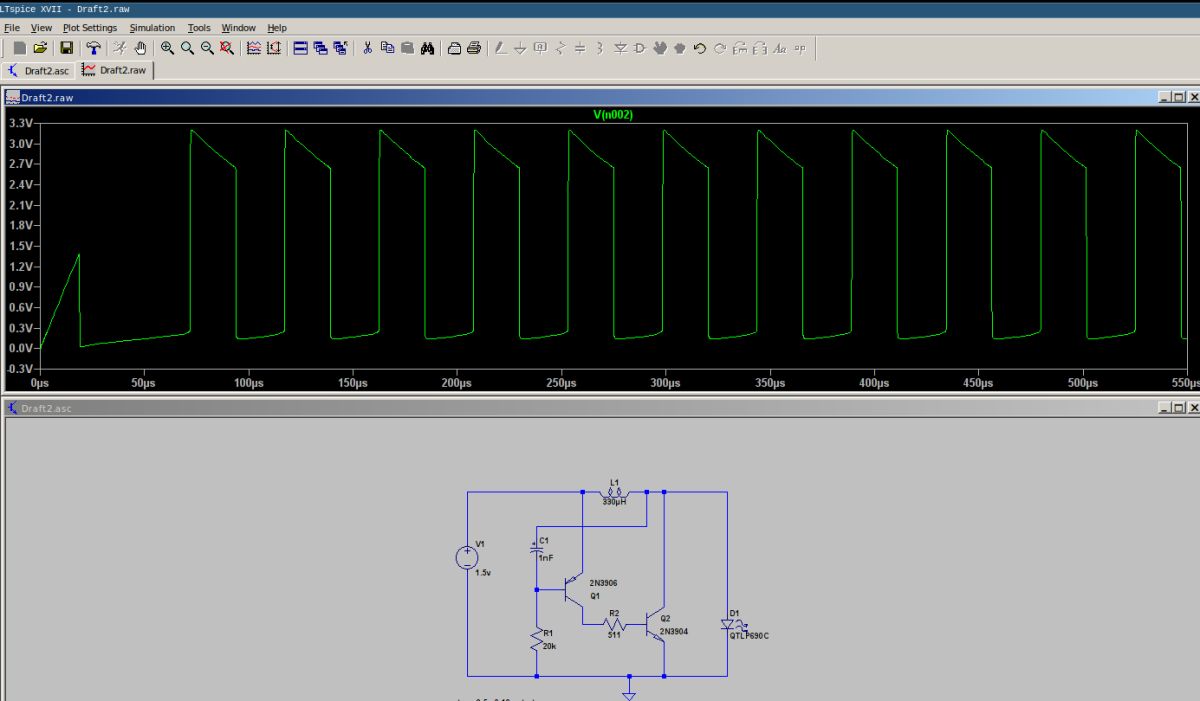Screen dimensions: 1200x701
Task: Tile windows with the tile icon
Action: coord(301,48)
